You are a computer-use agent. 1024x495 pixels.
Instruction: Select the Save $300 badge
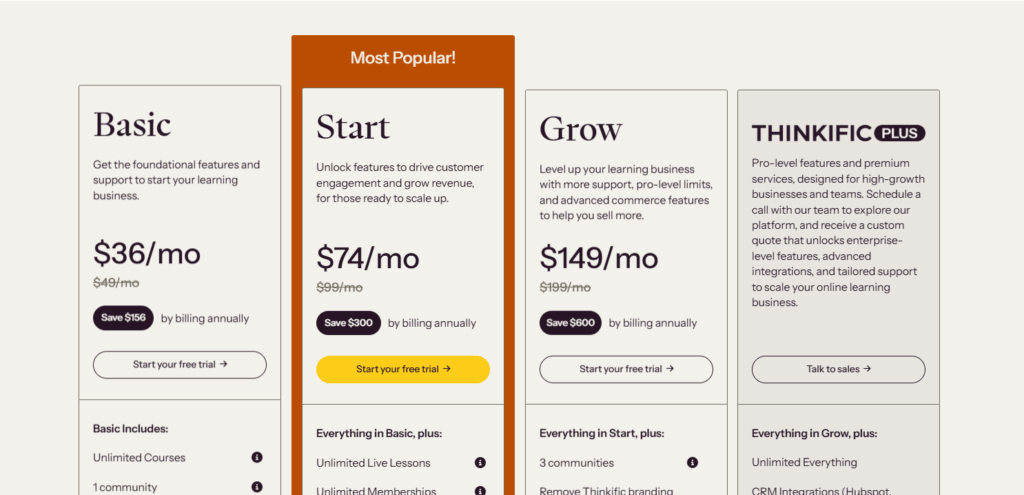(348, 323)
